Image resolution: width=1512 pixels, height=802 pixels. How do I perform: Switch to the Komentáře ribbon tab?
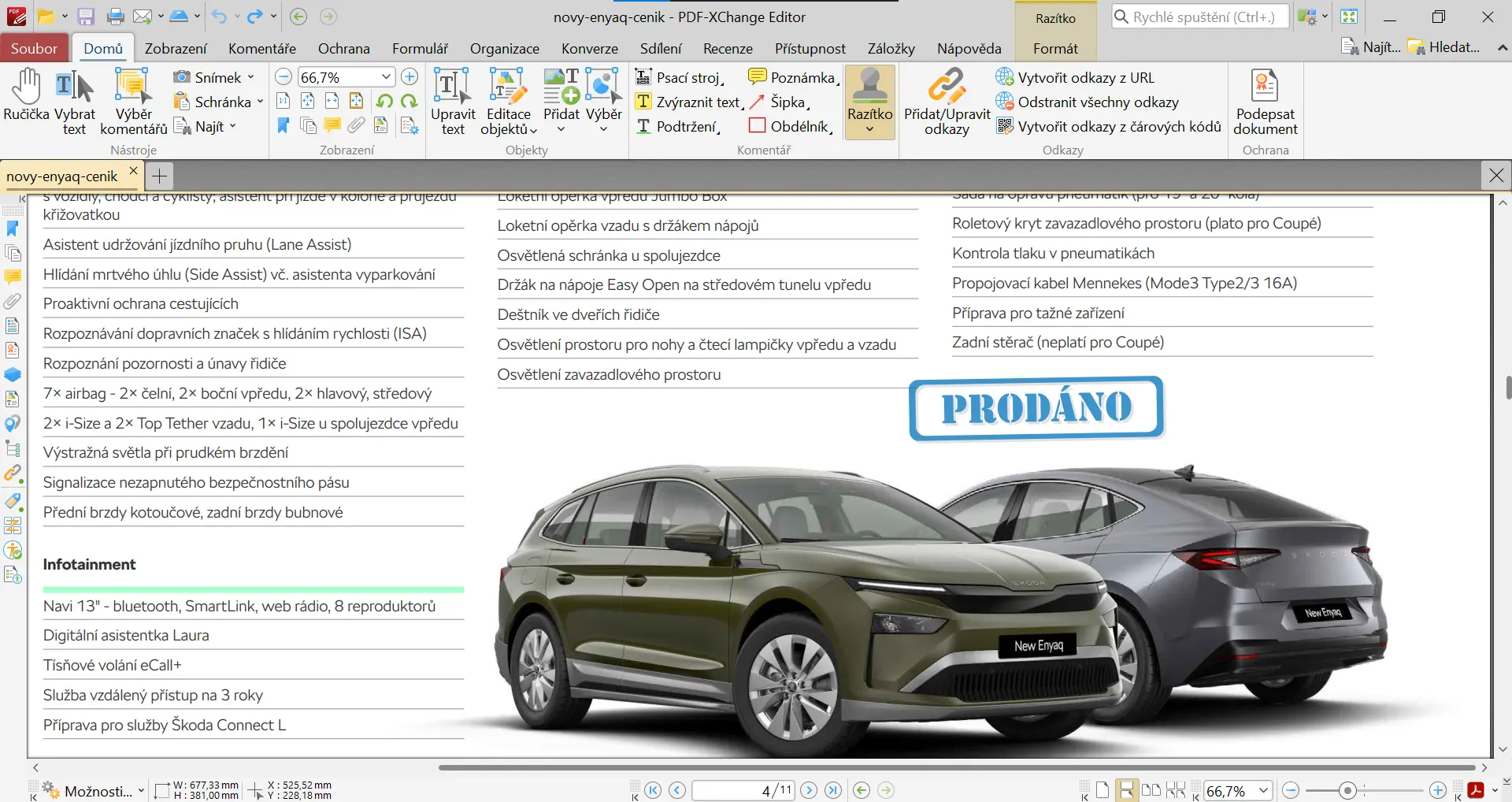262,48
